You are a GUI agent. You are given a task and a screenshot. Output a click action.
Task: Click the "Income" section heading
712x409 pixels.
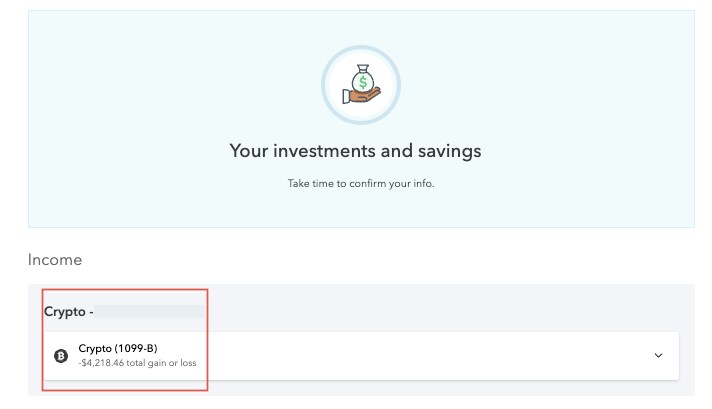[x=55, y=260]
